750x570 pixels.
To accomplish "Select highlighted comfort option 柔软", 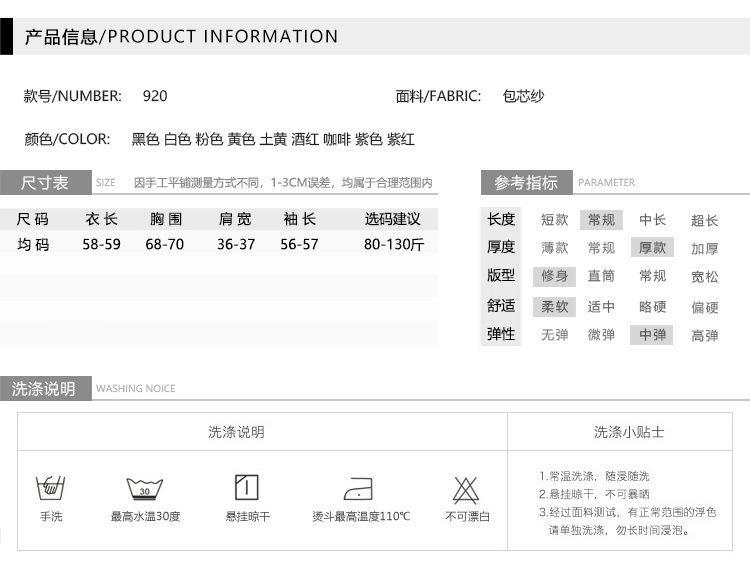I will pos(554,307).
